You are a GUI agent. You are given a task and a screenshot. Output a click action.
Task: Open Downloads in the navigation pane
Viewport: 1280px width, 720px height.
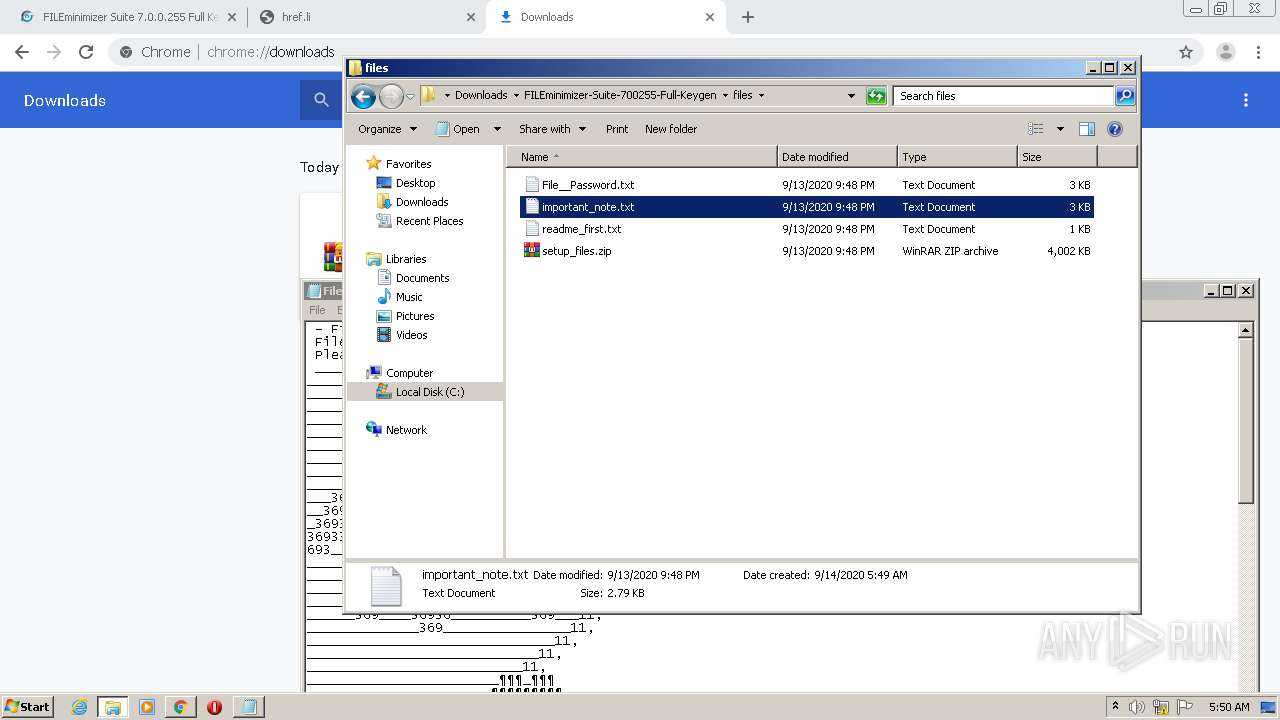(412, 202)
